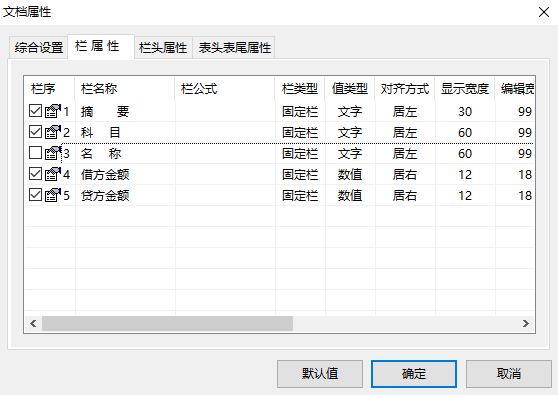Screen dimensions: 558x395
Task: Click the 默认值 button
Action: pyautogui.click(x=320, y=374)
